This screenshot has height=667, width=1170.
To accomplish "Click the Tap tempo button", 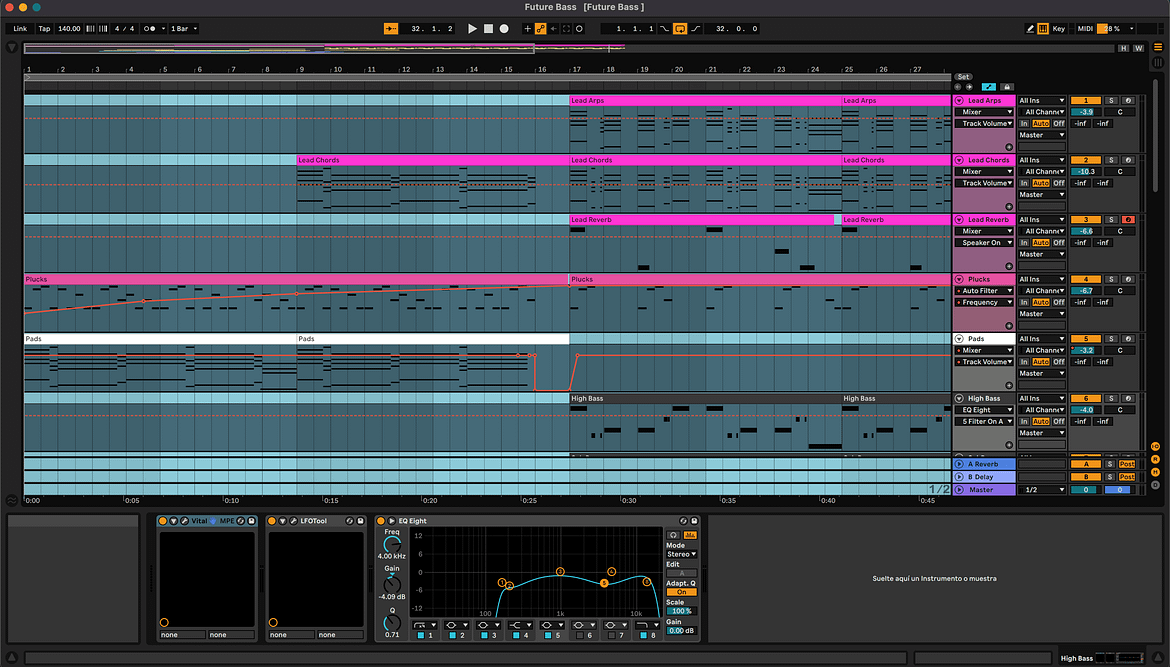I will (44, 29).
